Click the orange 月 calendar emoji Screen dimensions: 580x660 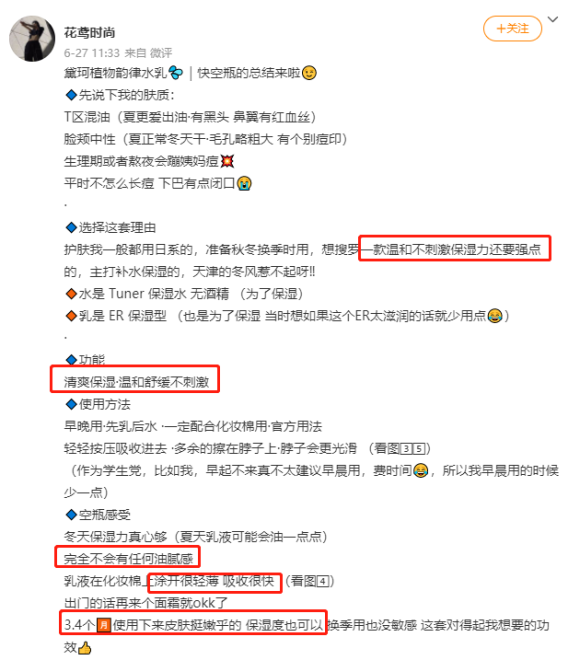pyautogui.click(x=104, y=625)
